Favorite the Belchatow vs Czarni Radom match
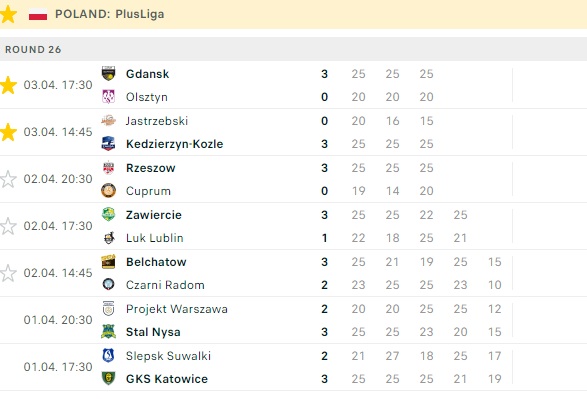587x399 pixels. pos(8,273)
